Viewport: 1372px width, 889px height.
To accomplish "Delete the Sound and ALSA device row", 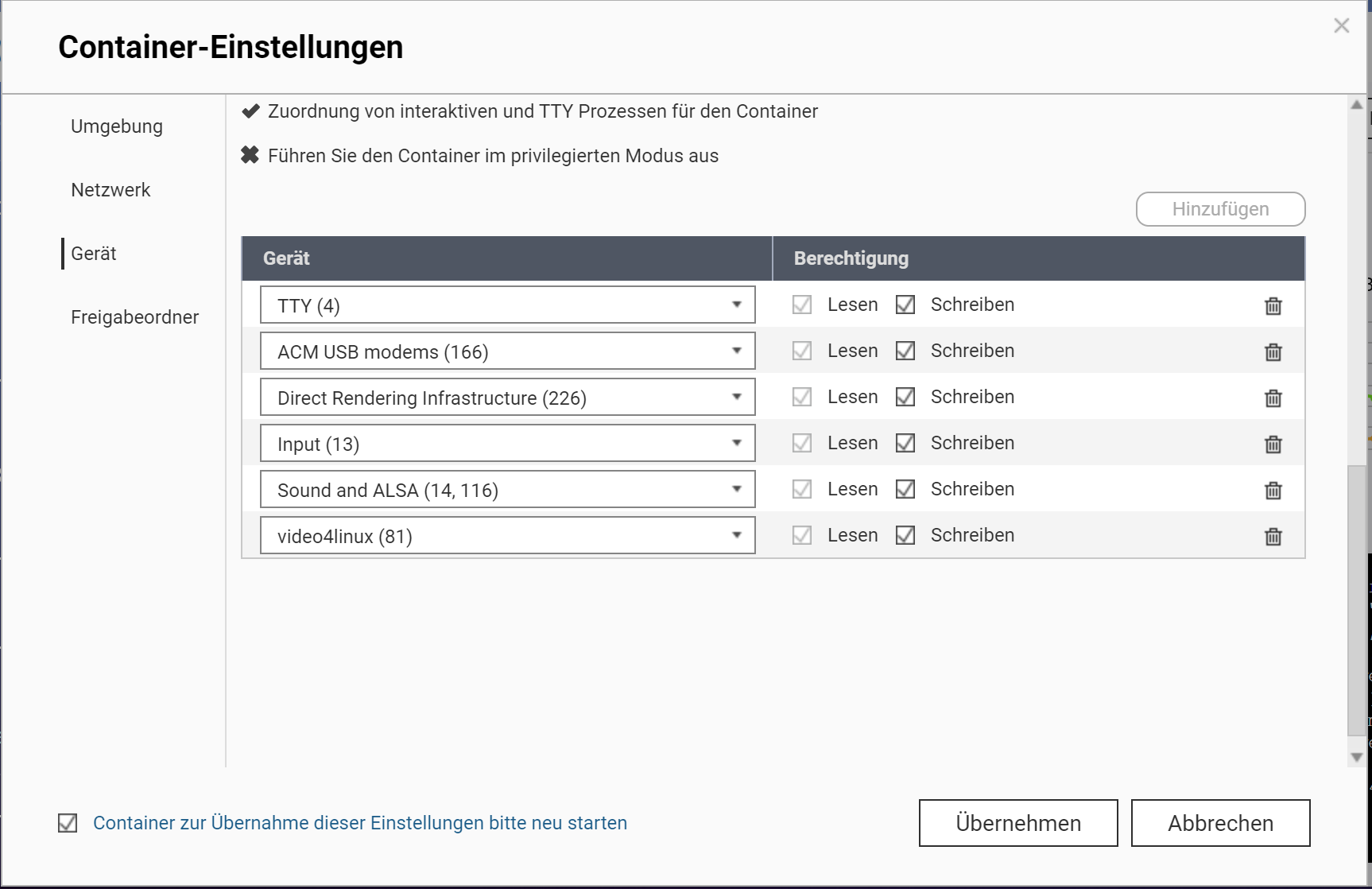I will point(1273,490).
